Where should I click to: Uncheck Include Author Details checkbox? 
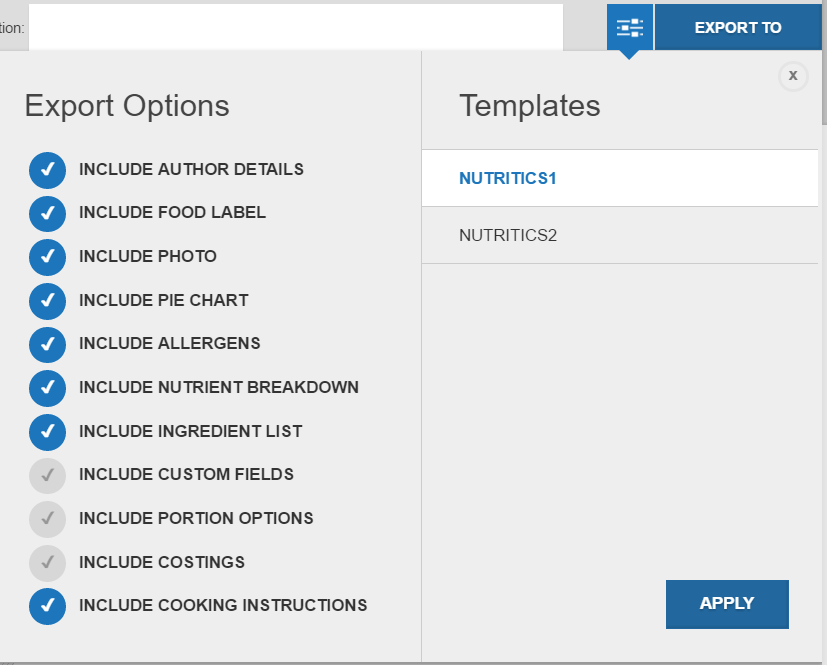pyautogui.click(x=47, y=171)
